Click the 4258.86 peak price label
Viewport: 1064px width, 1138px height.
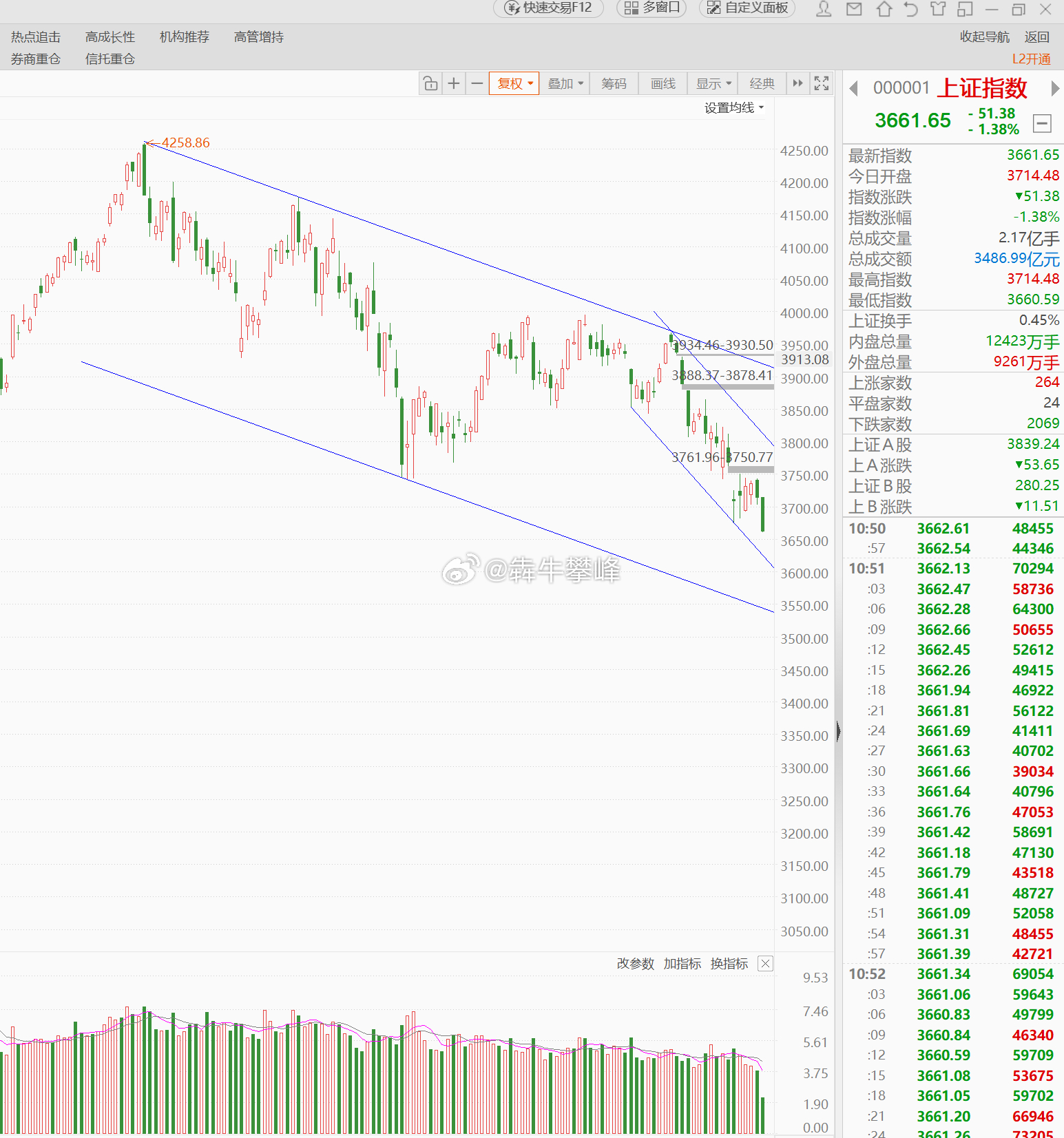pyautogui.click(x=185, y=143)
